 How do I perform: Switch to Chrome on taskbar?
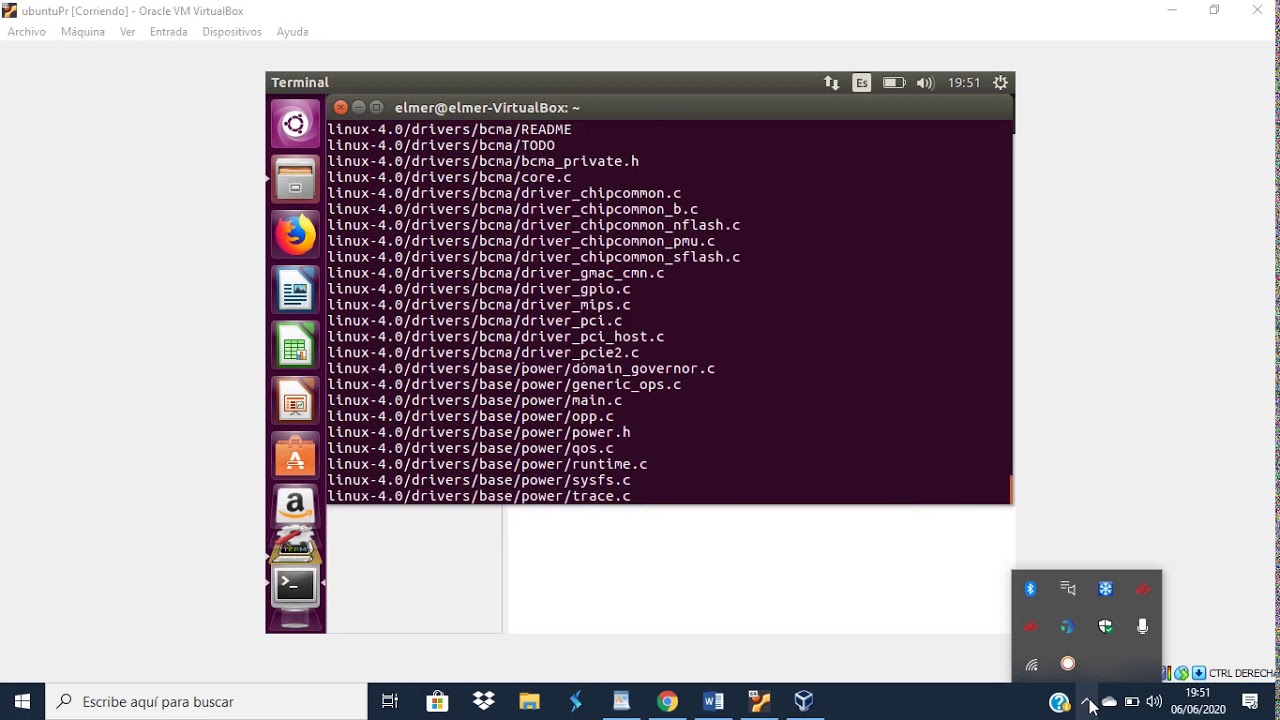(667, 702)
